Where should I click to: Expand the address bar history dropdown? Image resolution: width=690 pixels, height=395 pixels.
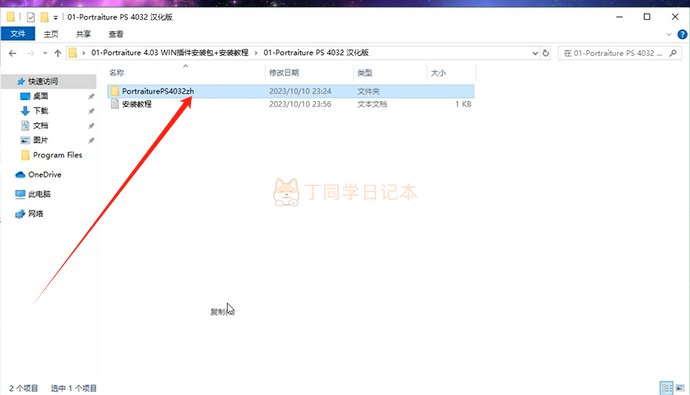[535, 53]
